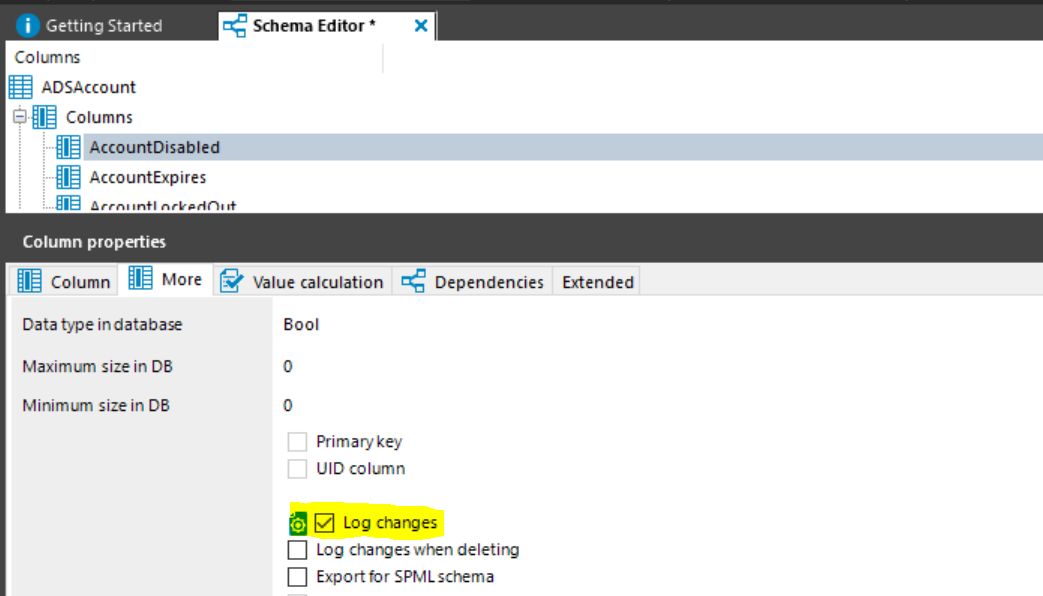The height and width of the screenshot is (596, 1043).
Task: Open the Extended properties tab
Action: pyautogui.click(x=597, y=282)
